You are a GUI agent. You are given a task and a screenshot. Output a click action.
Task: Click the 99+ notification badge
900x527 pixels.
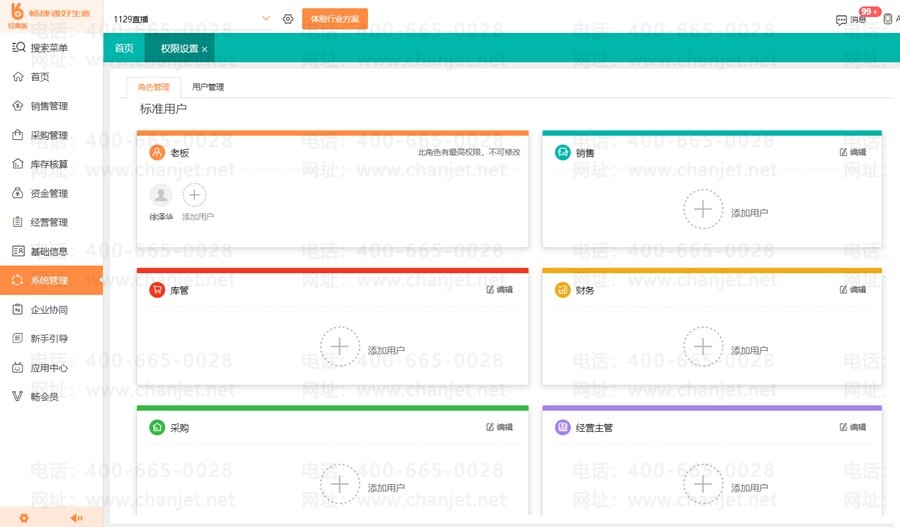[x=869, y=11]
